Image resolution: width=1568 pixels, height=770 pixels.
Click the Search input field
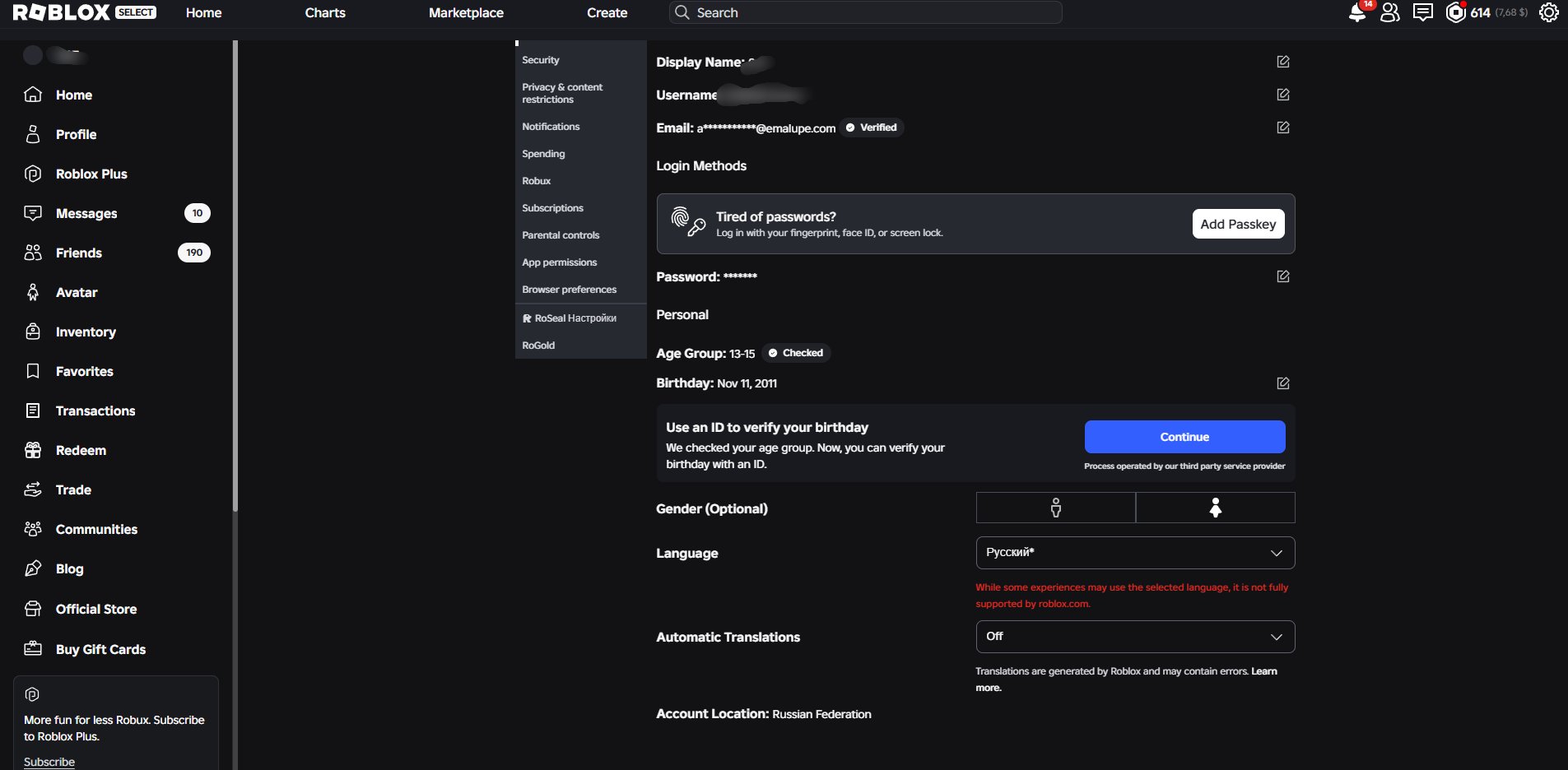click(866, 12)
